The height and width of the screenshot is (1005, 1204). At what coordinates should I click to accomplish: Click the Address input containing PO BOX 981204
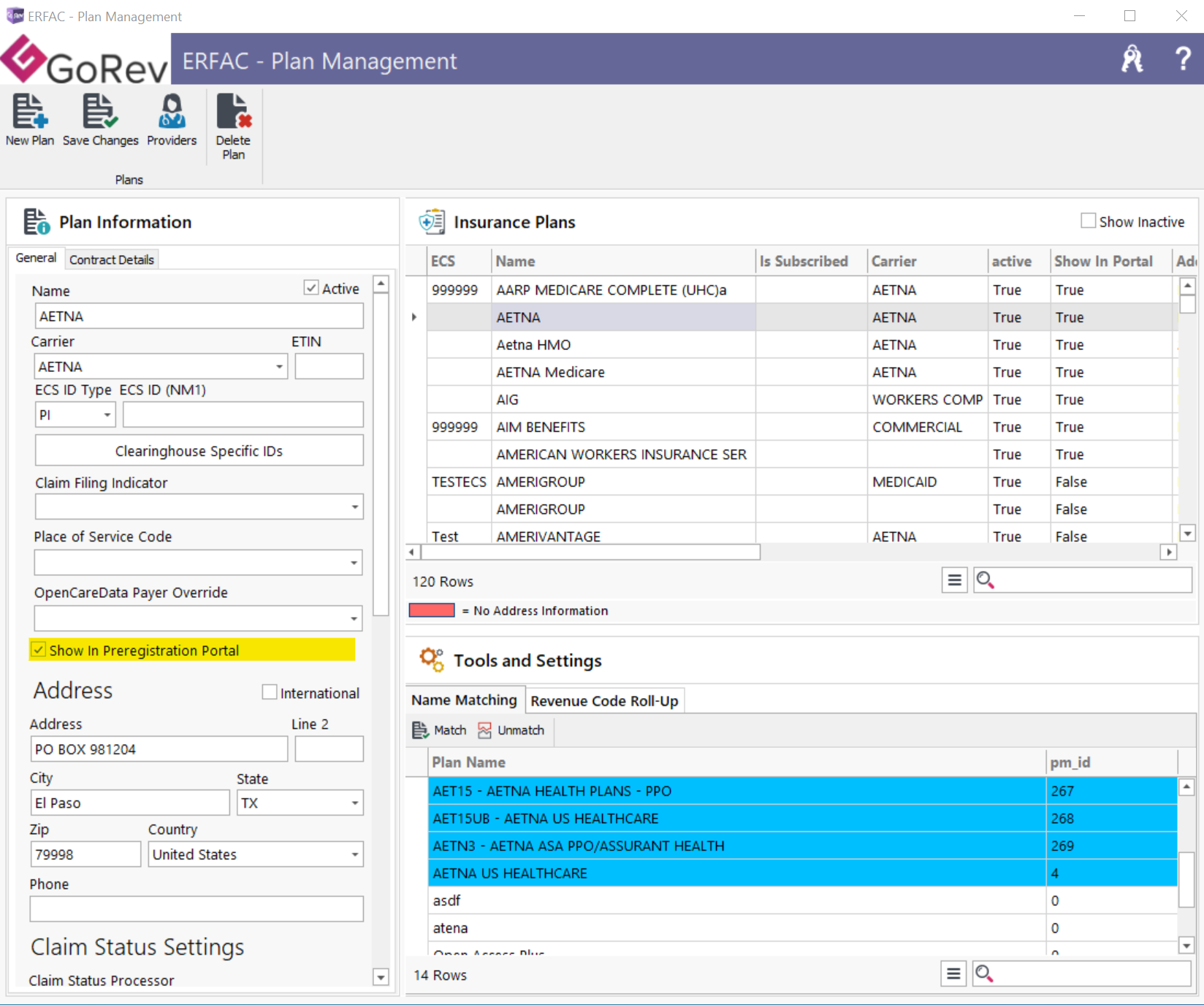(159, 749)
